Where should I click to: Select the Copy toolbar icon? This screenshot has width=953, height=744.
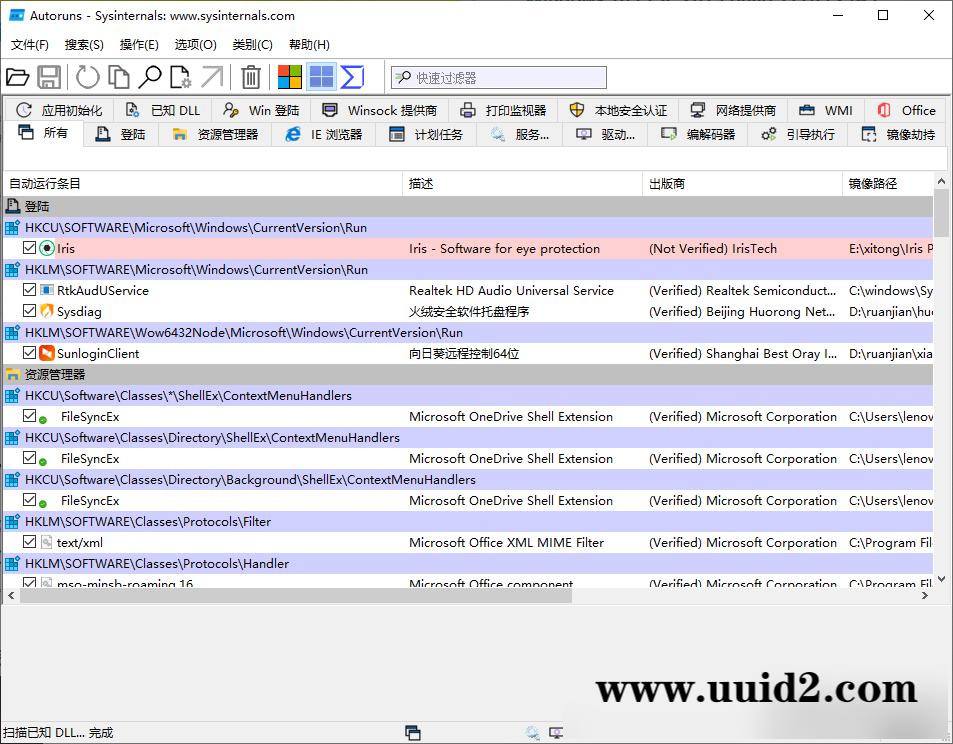117,77
